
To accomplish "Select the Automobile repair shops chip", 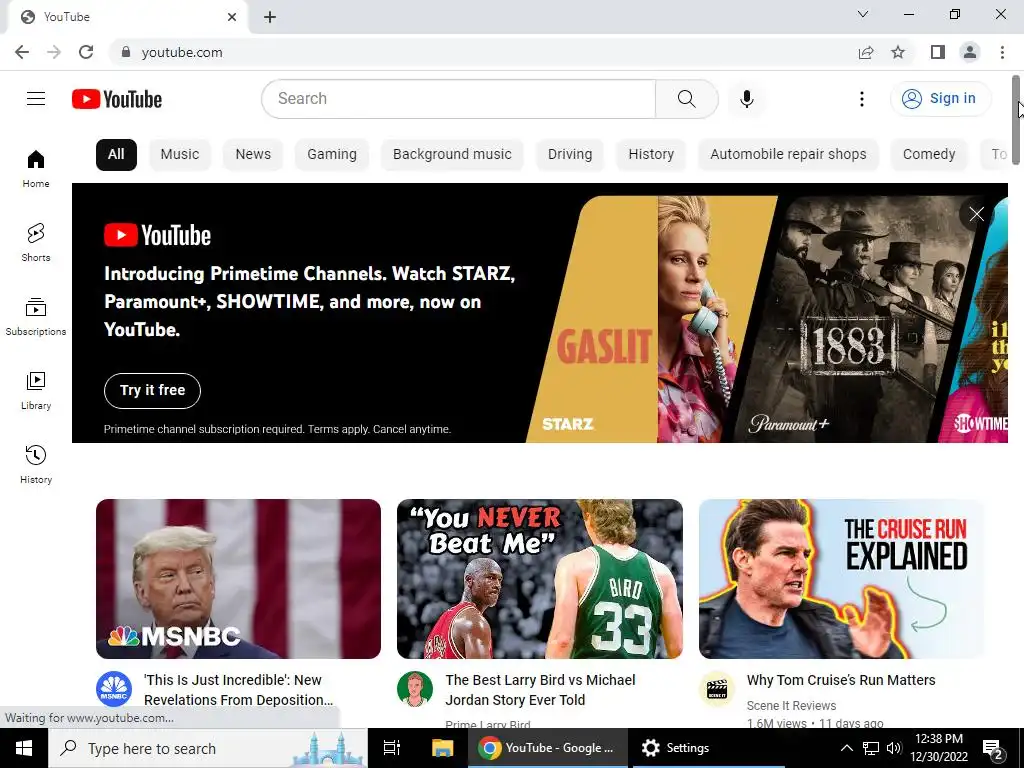I will pos(788,155).
